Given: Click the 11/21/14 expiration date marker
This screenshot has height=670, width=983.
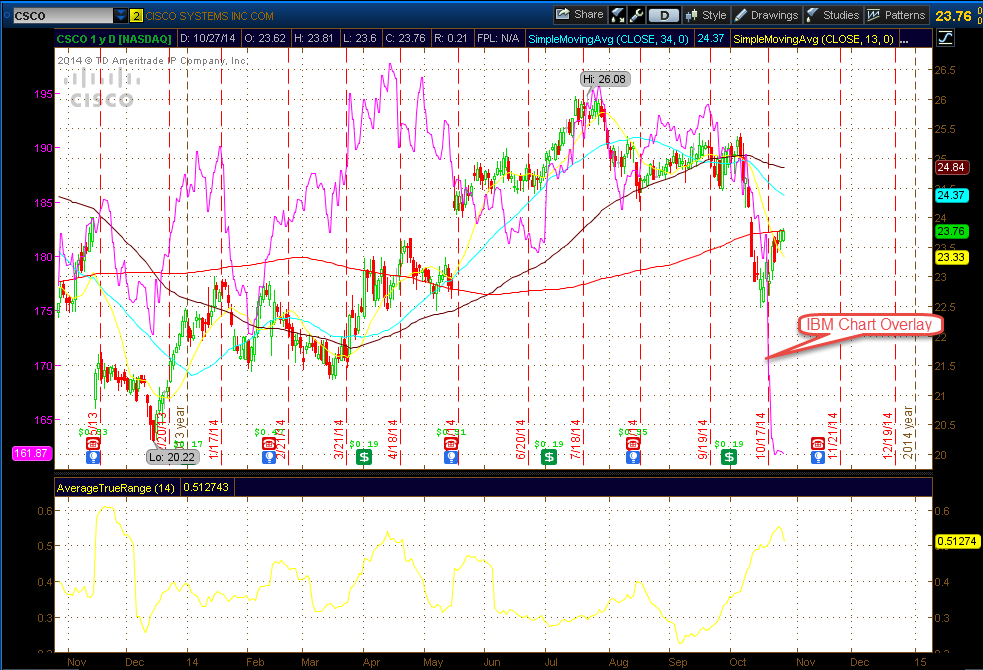Looking at the screenshot, I should click(x=833, y=436).
